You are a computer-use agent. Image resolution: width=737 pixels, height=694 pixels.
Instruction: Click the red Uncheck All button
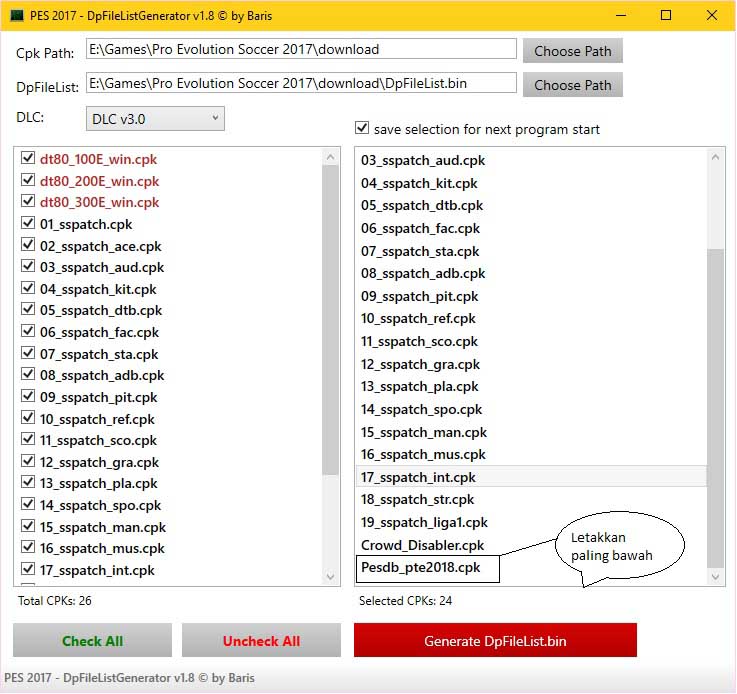(261, 640)
